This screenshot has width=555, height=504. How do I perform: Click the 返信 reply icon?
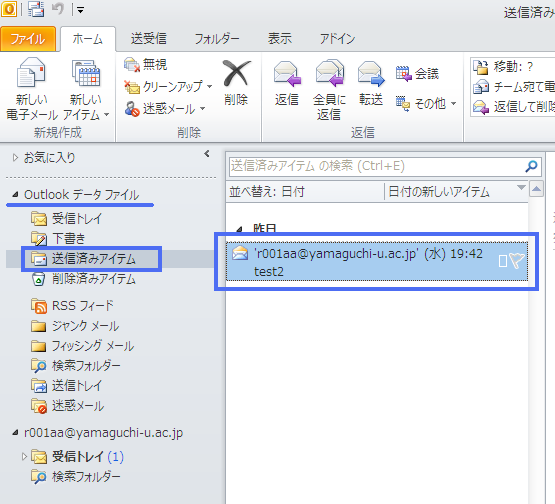(287, 84)
